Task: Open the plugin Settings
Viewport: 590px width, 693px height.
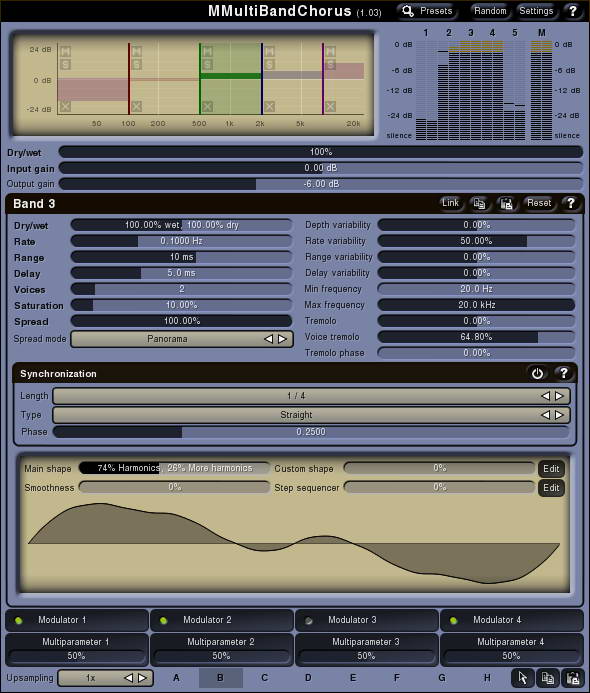Action: point(536,11)
